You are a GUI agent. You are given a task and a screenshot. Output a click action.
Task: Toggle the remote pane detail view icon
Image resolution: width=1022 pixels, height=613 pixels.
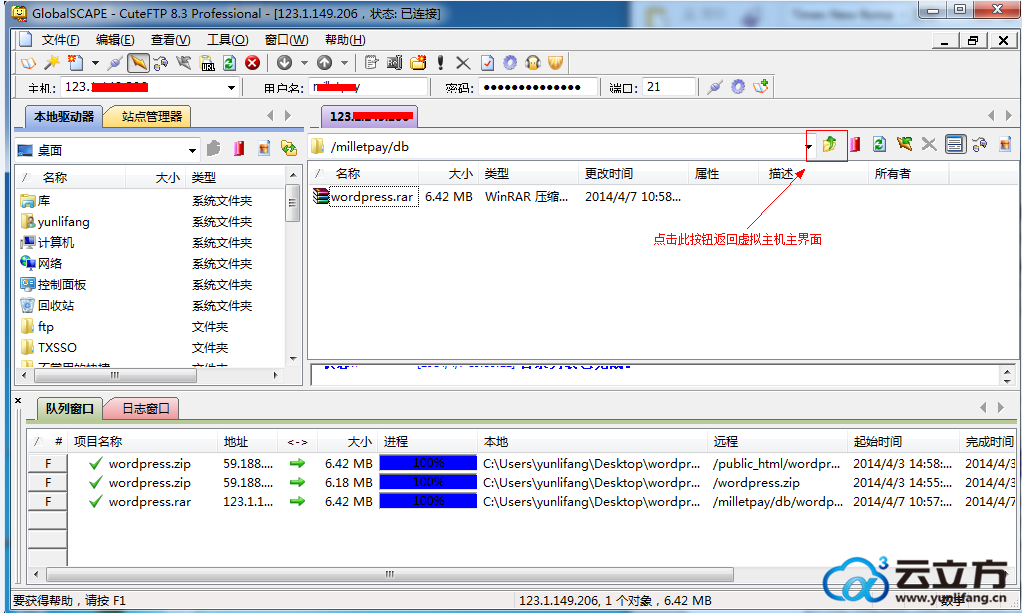pyautogui.click(x=955, y=144)
